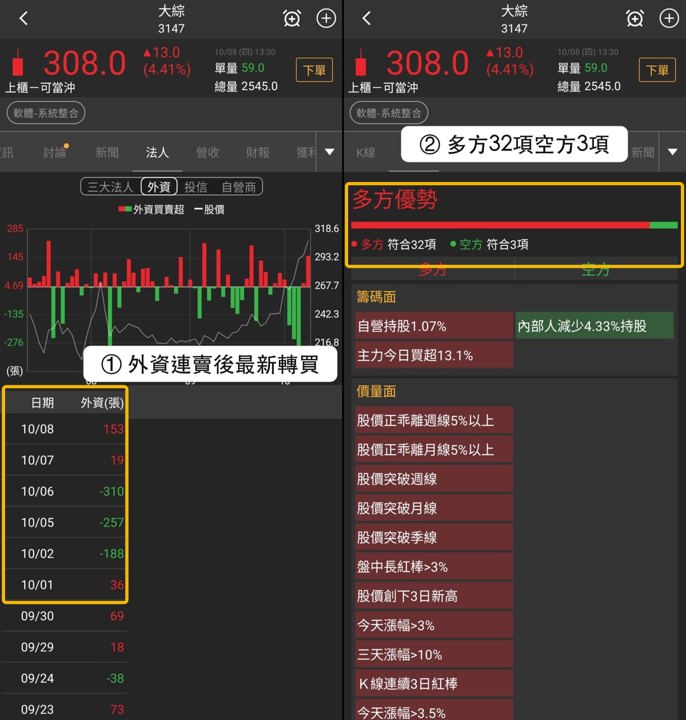This screenshot has width=686, height=720.
Task: Open 股價創下3日新高 indicator
Action: pos(434,596)
